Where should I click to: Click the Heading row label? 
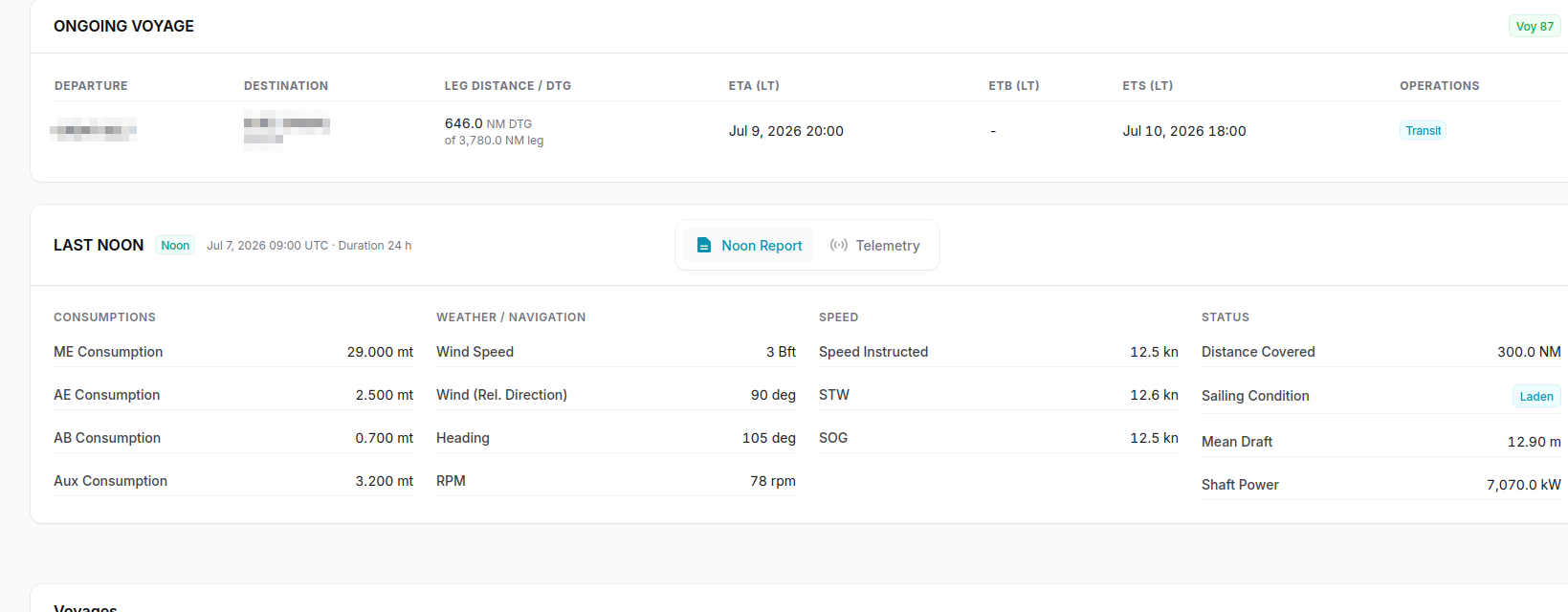[x=463, y=438]
